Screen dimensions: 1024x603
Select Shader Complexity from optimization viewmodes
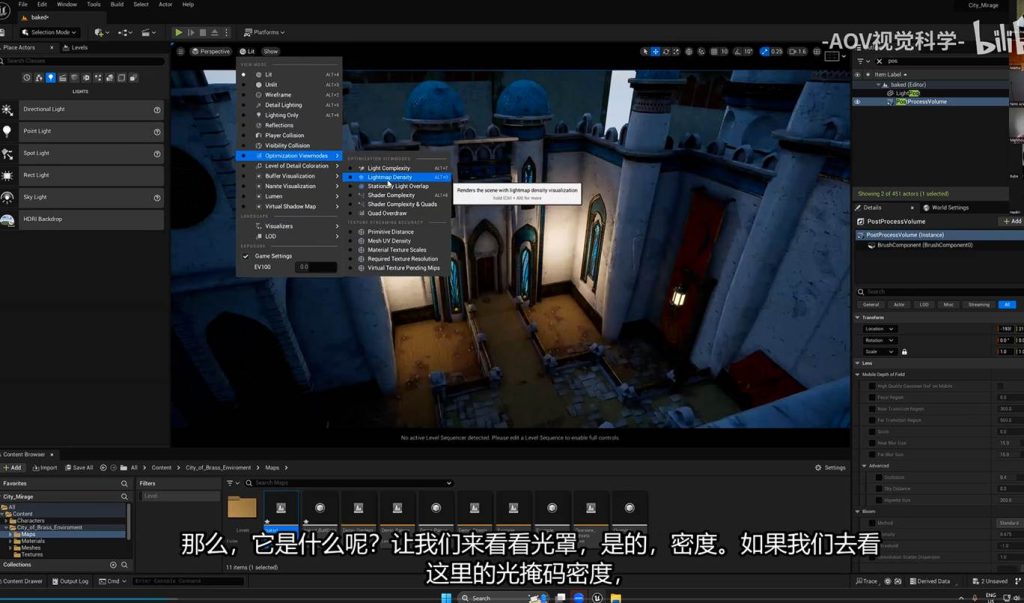pyautogui.click(x=390, y=195)
